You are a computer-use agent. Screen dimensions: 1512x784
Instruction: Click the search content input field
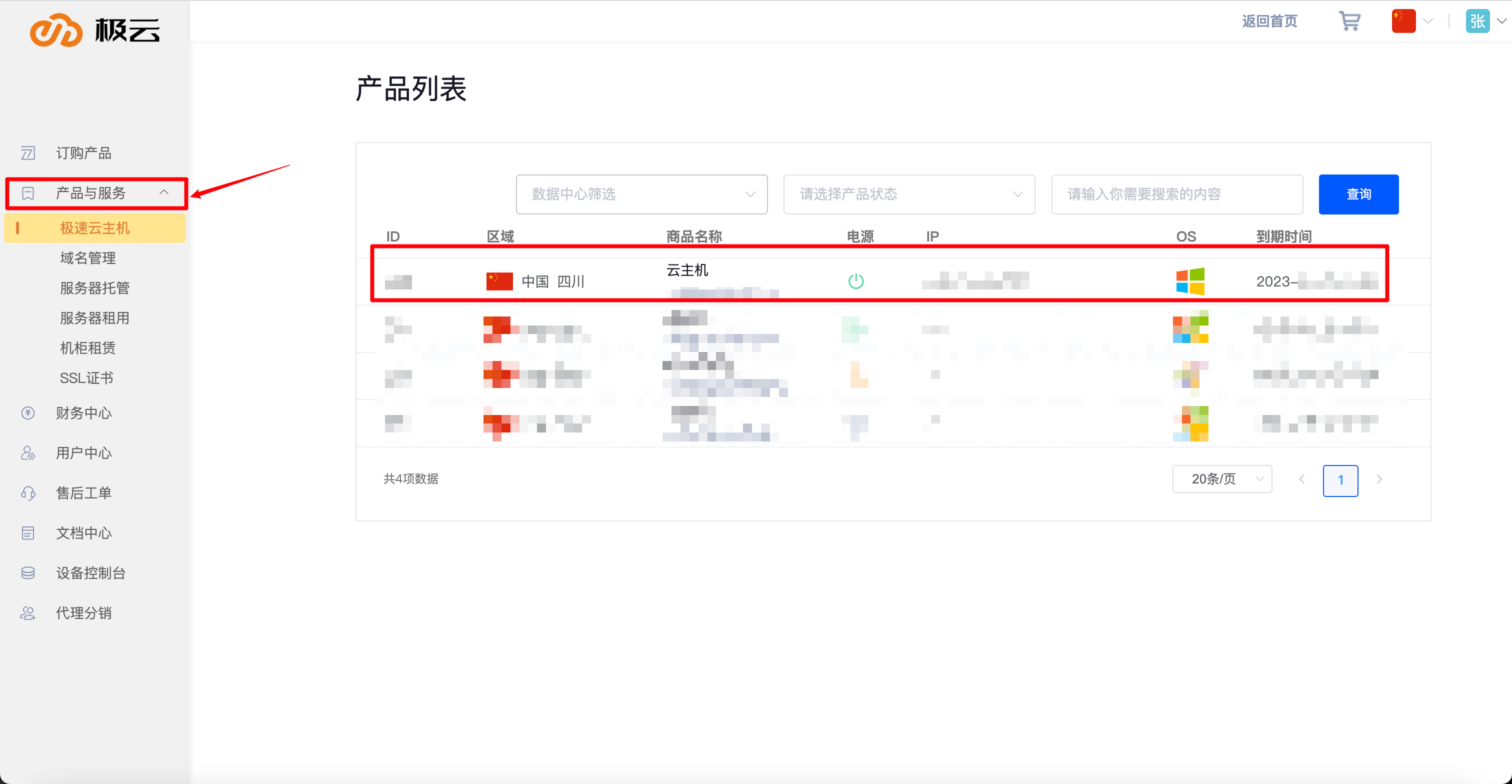(x=1176, y=194)
